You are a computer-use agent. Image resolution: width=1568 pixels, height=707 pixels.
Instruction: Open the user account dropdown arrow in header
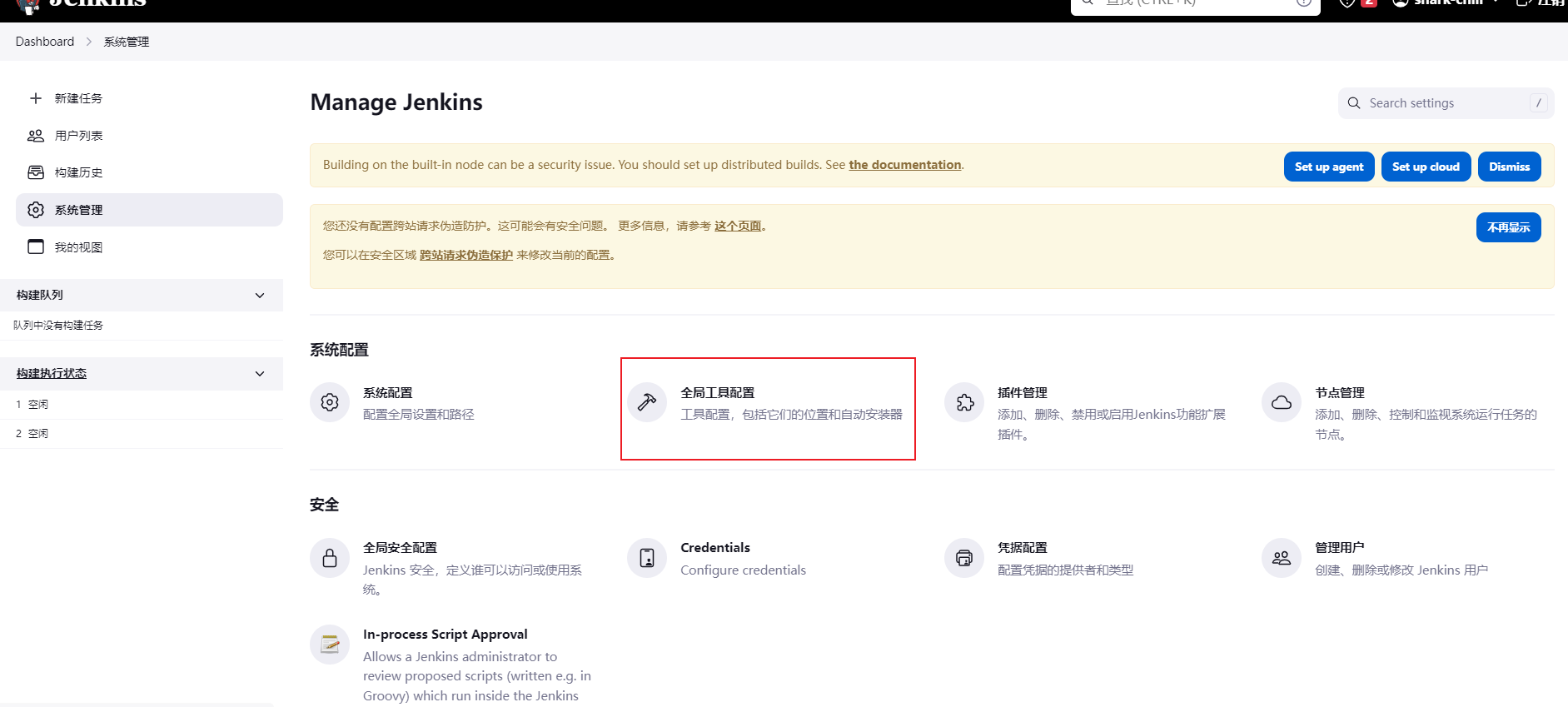(x=1496, y=2)
